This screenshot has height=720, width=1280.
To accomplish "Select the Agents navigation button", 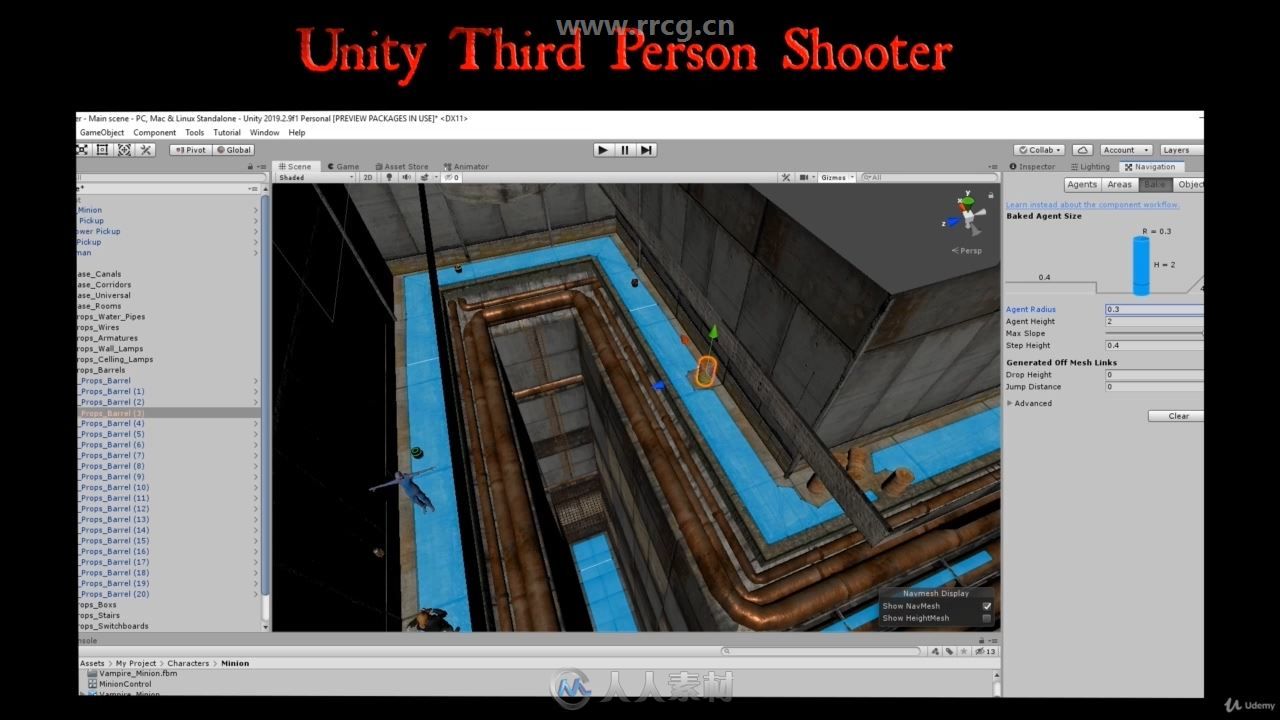I will click(1082, 184).
